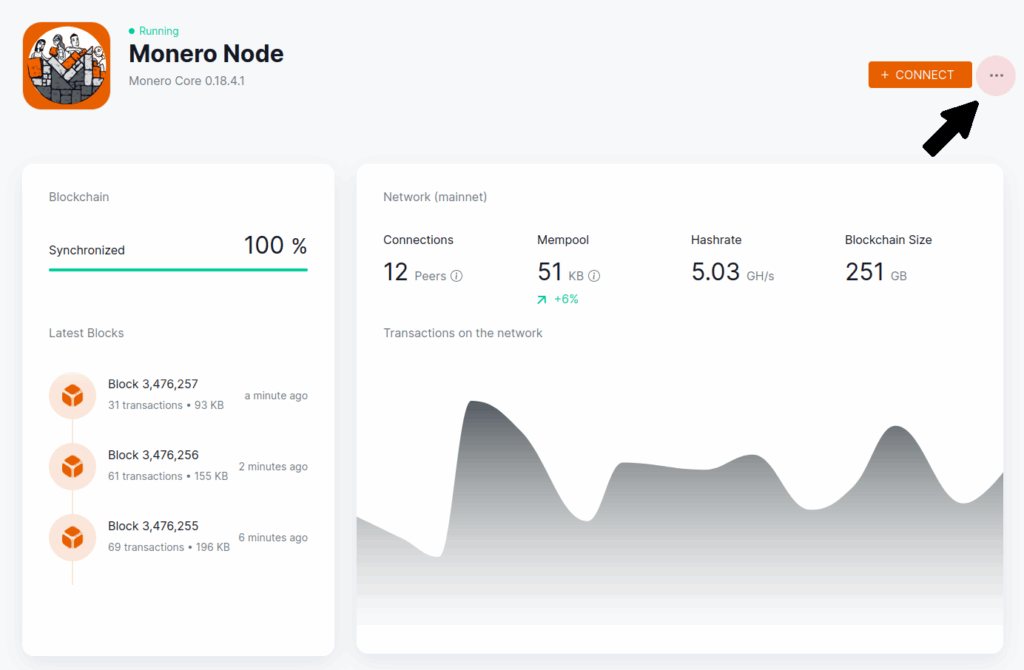Click '69 transactions • 196 KB' text

coord(168,547)
